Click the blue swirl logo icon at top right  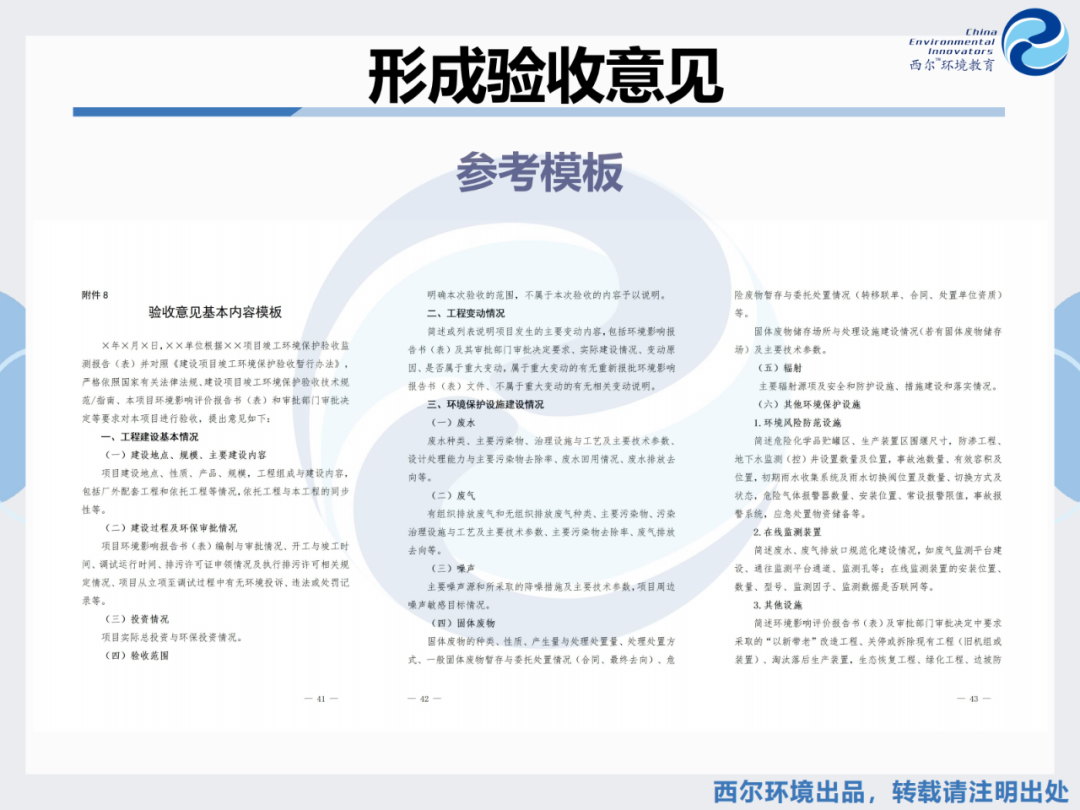1034,41
